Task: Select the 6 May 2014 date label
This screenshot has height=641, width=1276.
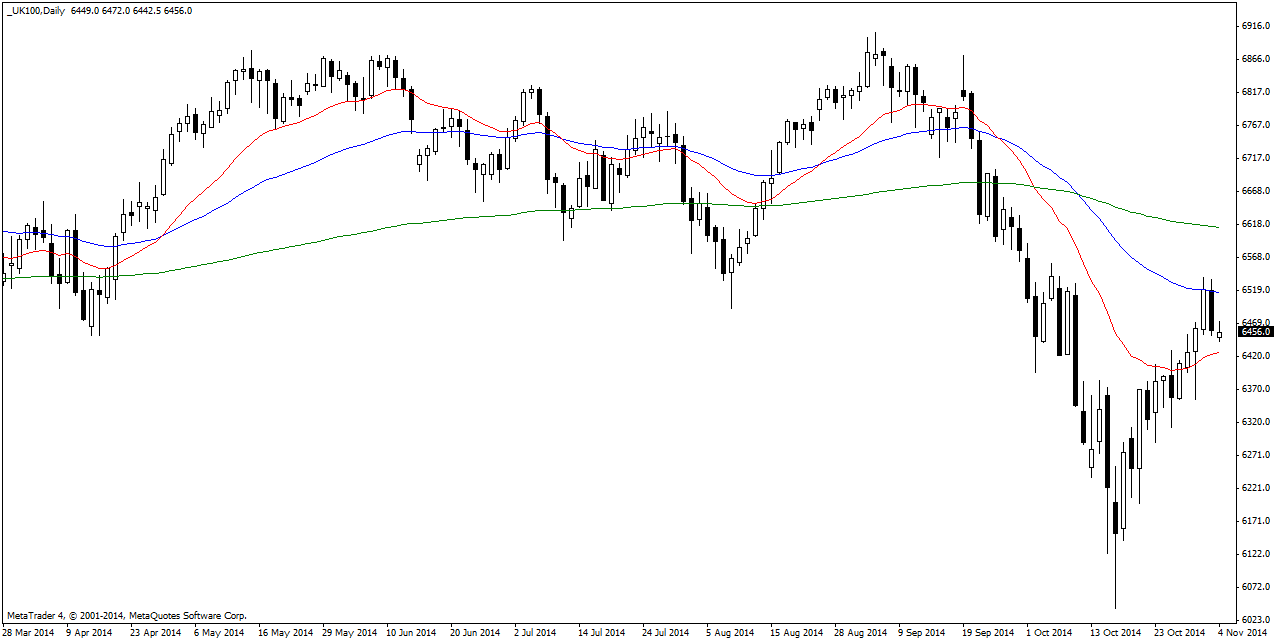Action: click(218, 632)
